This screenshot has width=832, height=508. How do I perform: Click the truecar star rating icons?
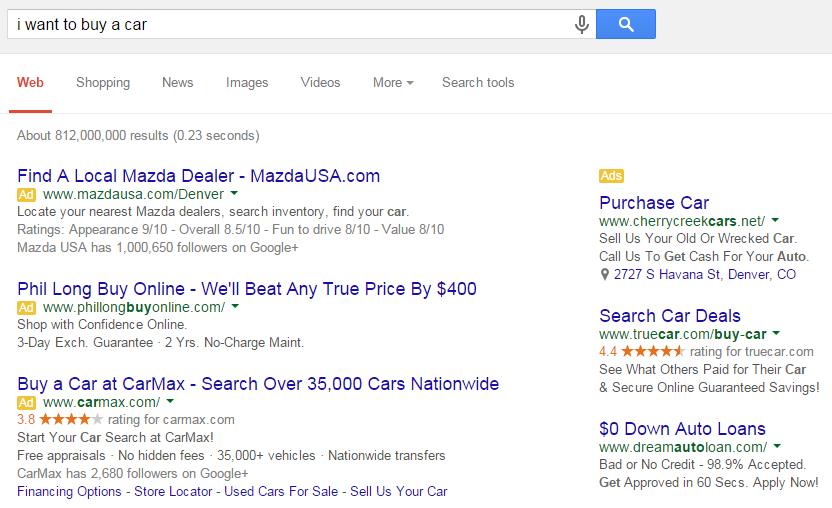pyautogui.click(x=653, y=352)
